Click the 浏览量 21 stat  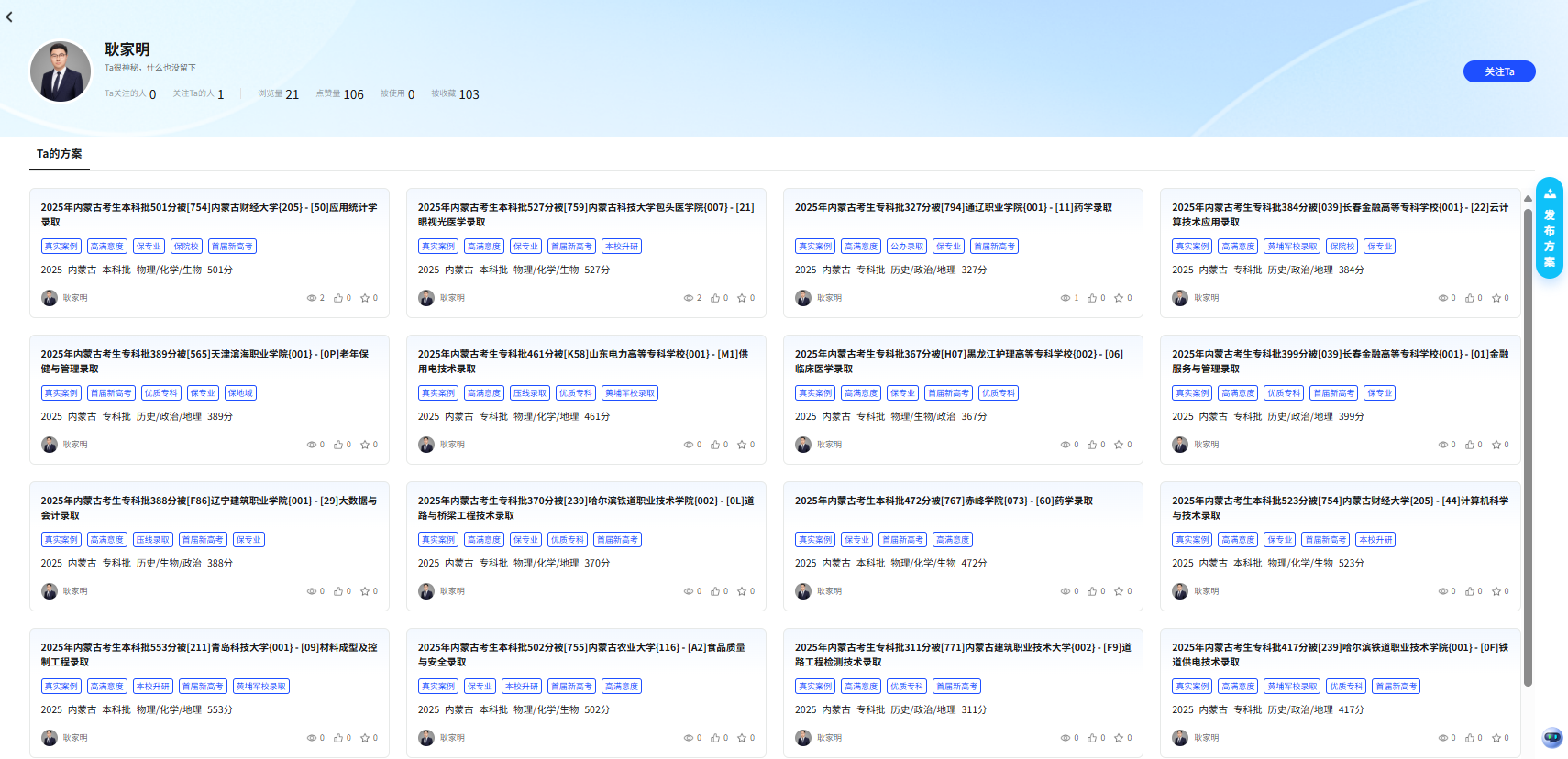point(278,93)
